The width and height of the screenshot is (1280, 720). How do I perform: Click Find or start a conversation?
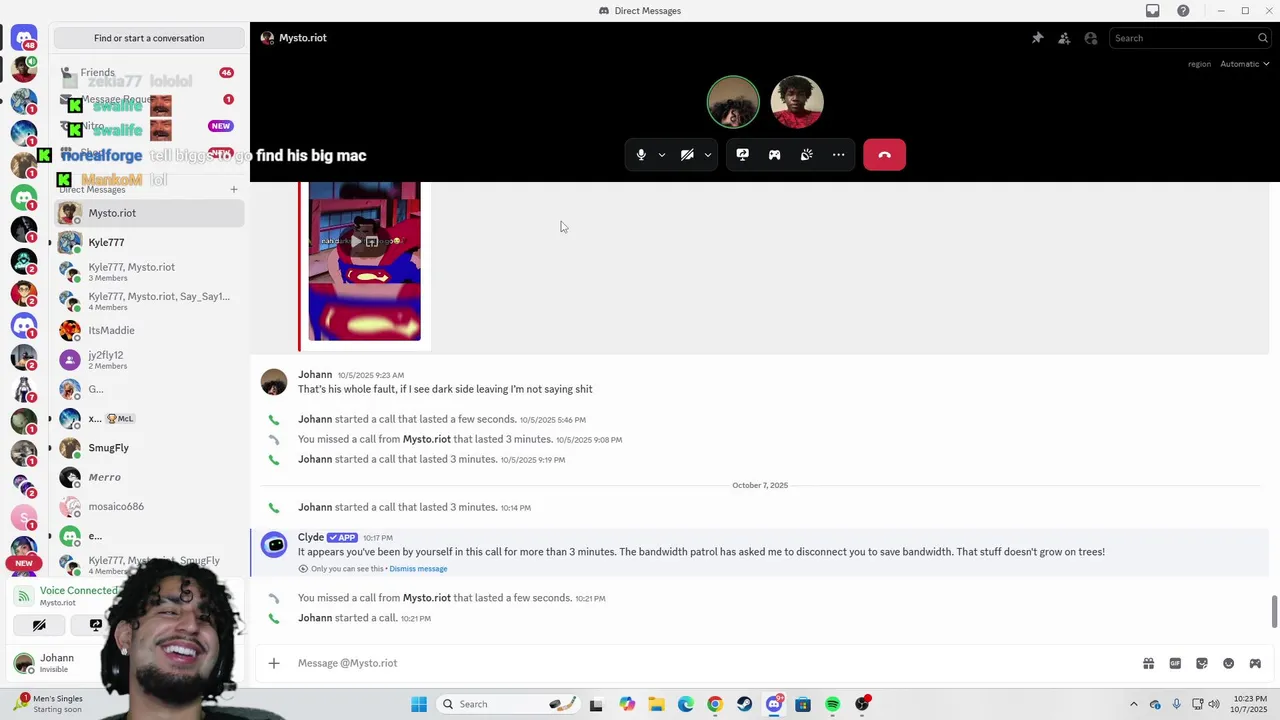149,38
